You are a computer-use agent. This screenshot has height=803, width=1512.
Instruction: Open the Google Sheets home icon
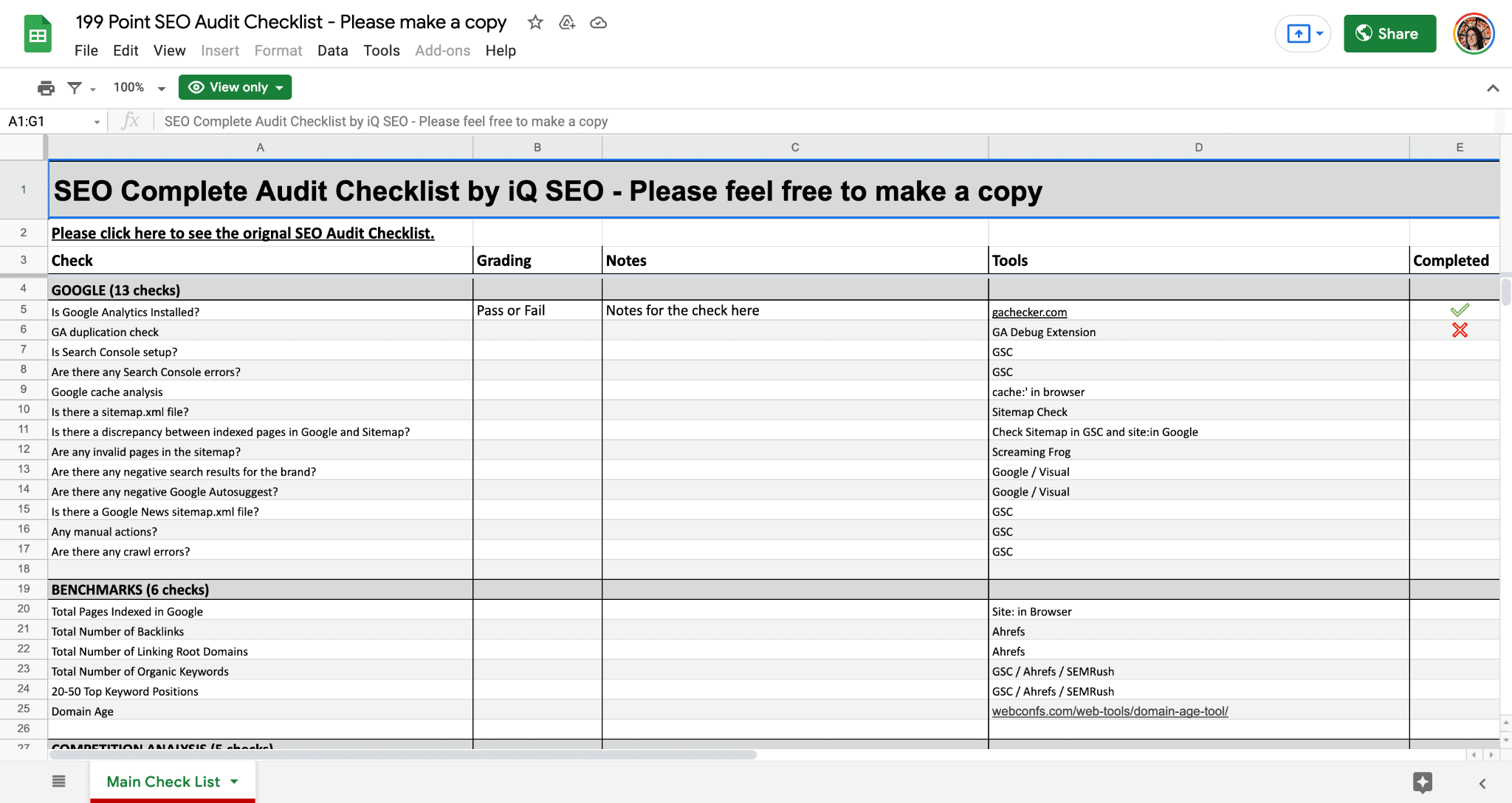point(38,34)
